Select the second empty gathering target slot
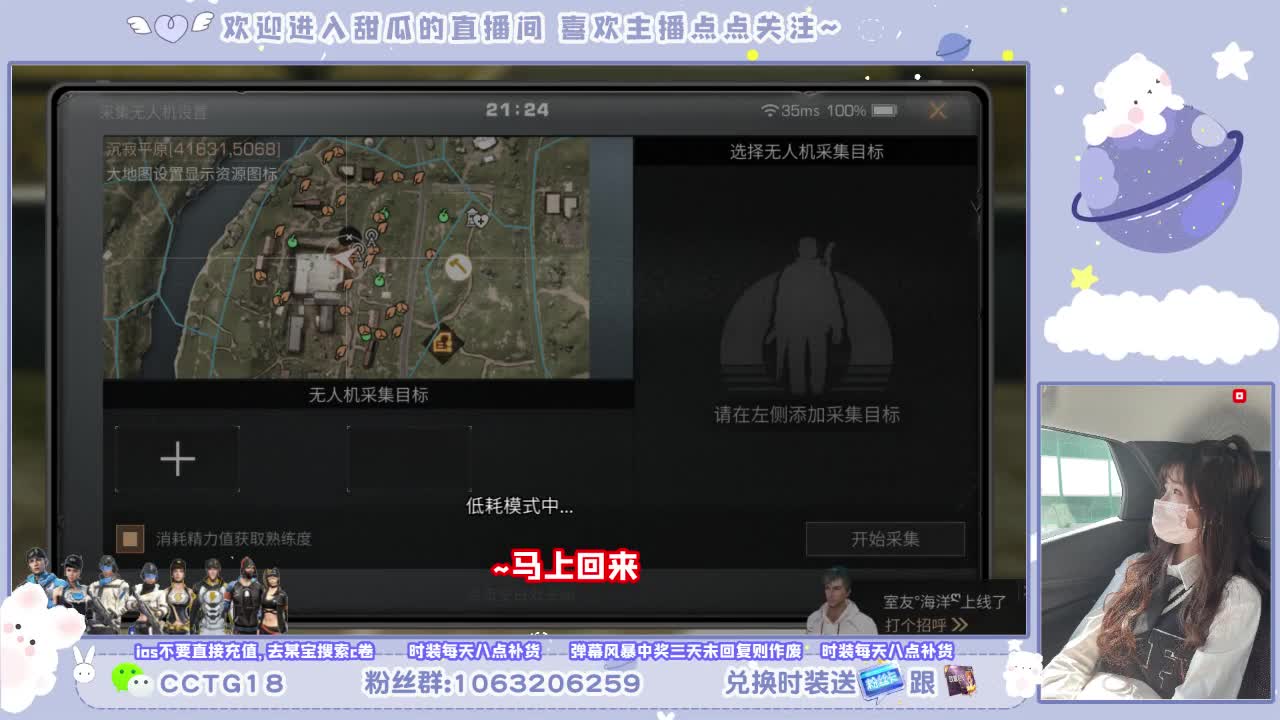1280x720 pixels. 409,459
